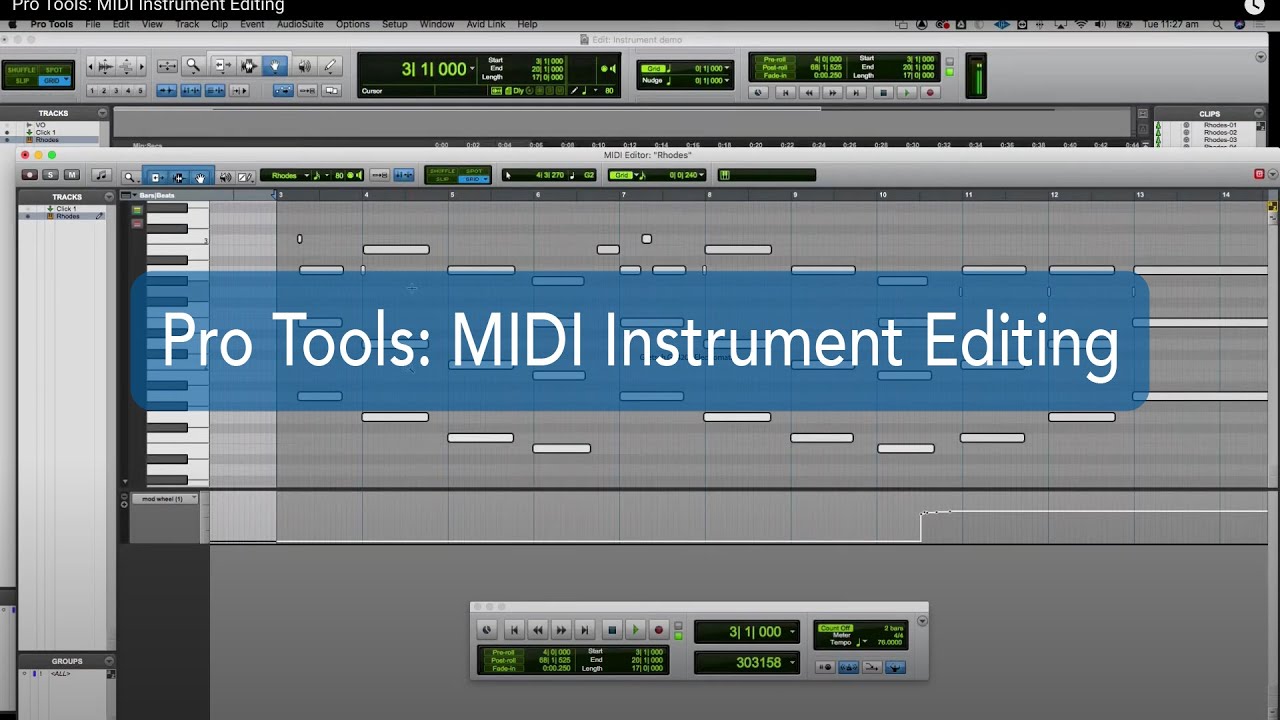The width and height of the screenshot is (1280, 720).
Task: Click Rewind in the floating Transport window
Action: pos(538,630)
